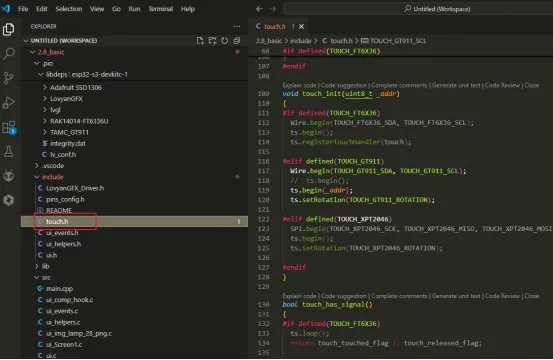The height and width of the screenshot is (360, 553).
Task: Click Complete comments above touch_has_signal
Action: point(399,296)
